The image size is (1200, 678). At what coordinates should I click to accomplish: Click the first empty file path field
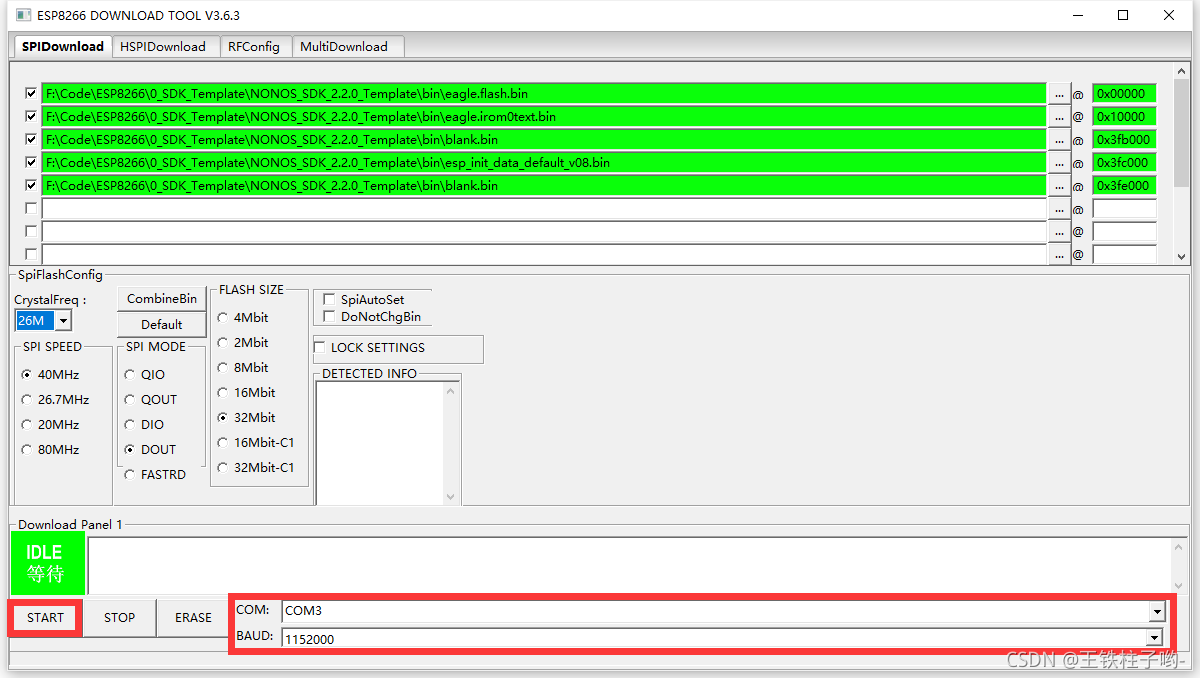(544, 208)
